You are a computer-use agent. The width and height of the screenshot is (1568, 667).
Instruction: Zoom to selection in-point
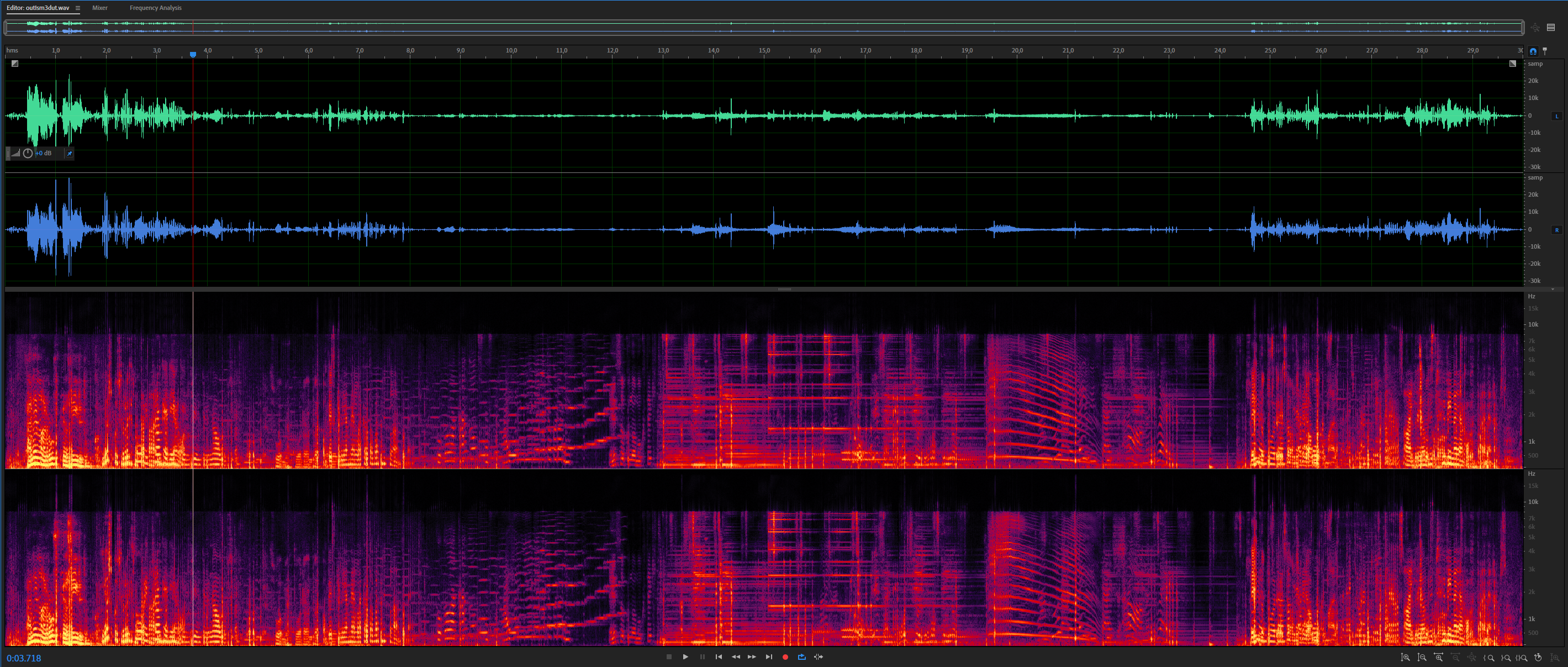pyautogui.click(x=1489, y=657)
